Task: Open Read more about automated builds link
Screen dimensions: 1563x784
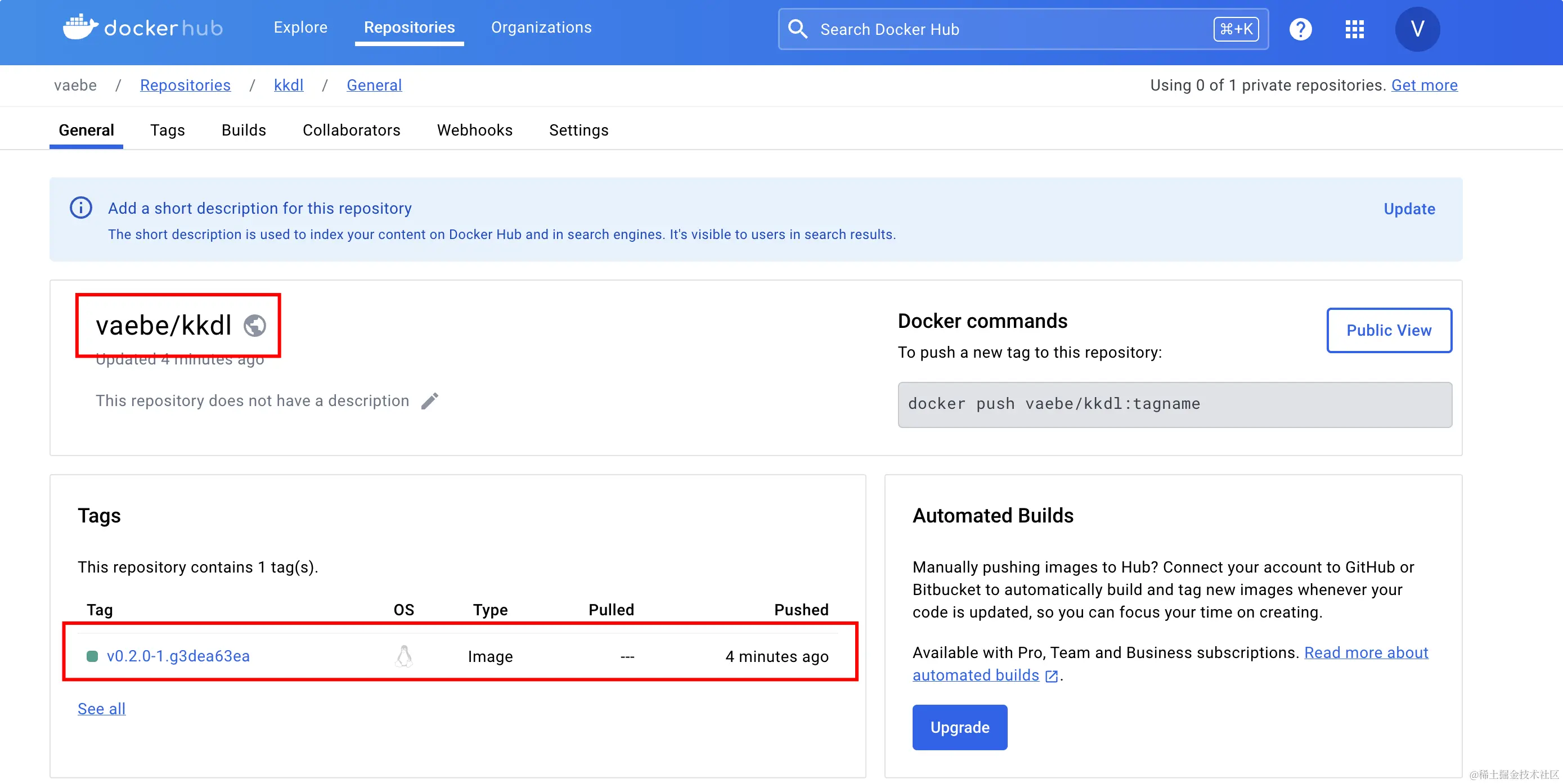Action: point(1170,663)
